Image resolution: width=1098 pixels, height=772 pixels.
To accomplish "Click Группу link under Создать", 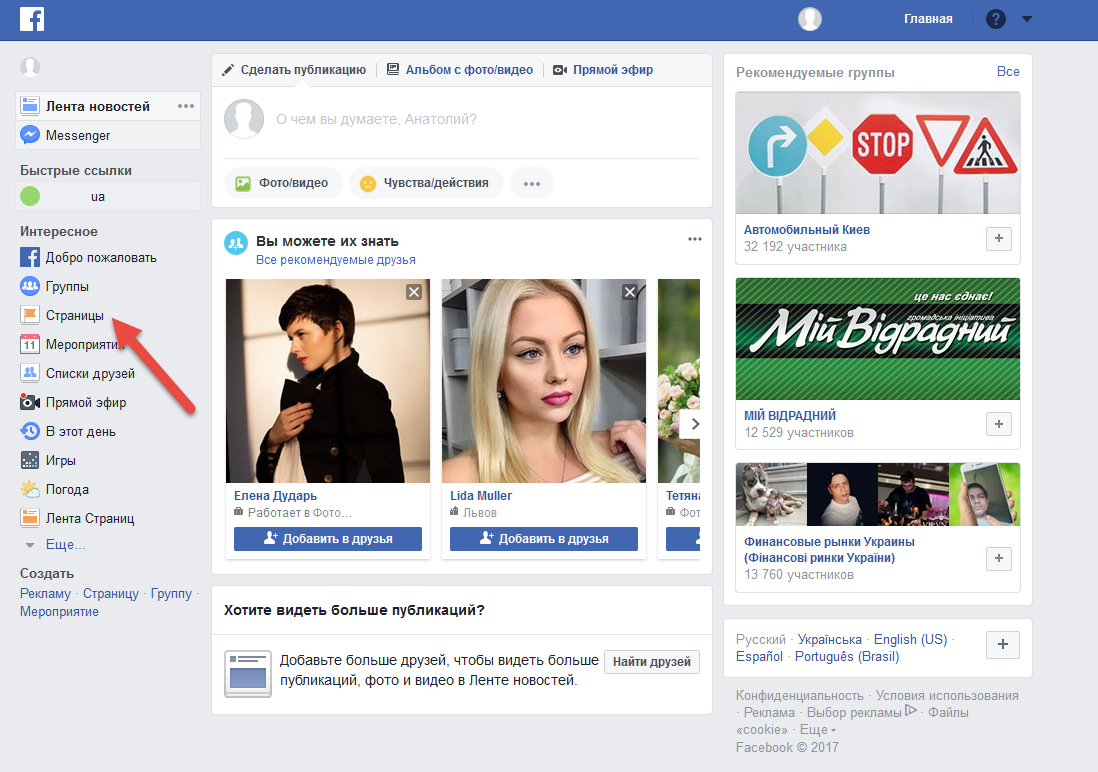I will 171,593.
